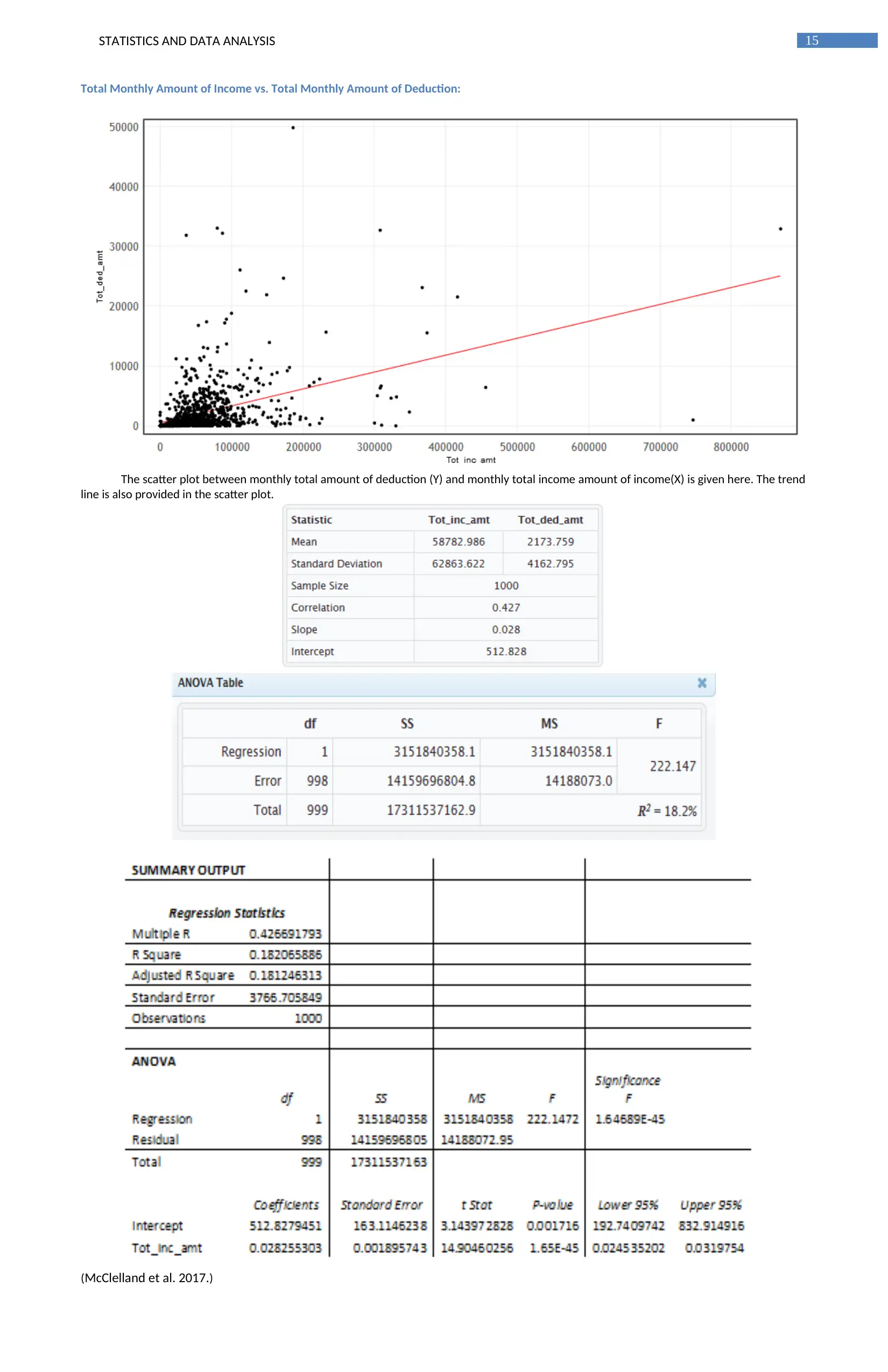
Task: Click the Mean Tot_ded_amt value 2173.759
Action: [x=550, y=541]
